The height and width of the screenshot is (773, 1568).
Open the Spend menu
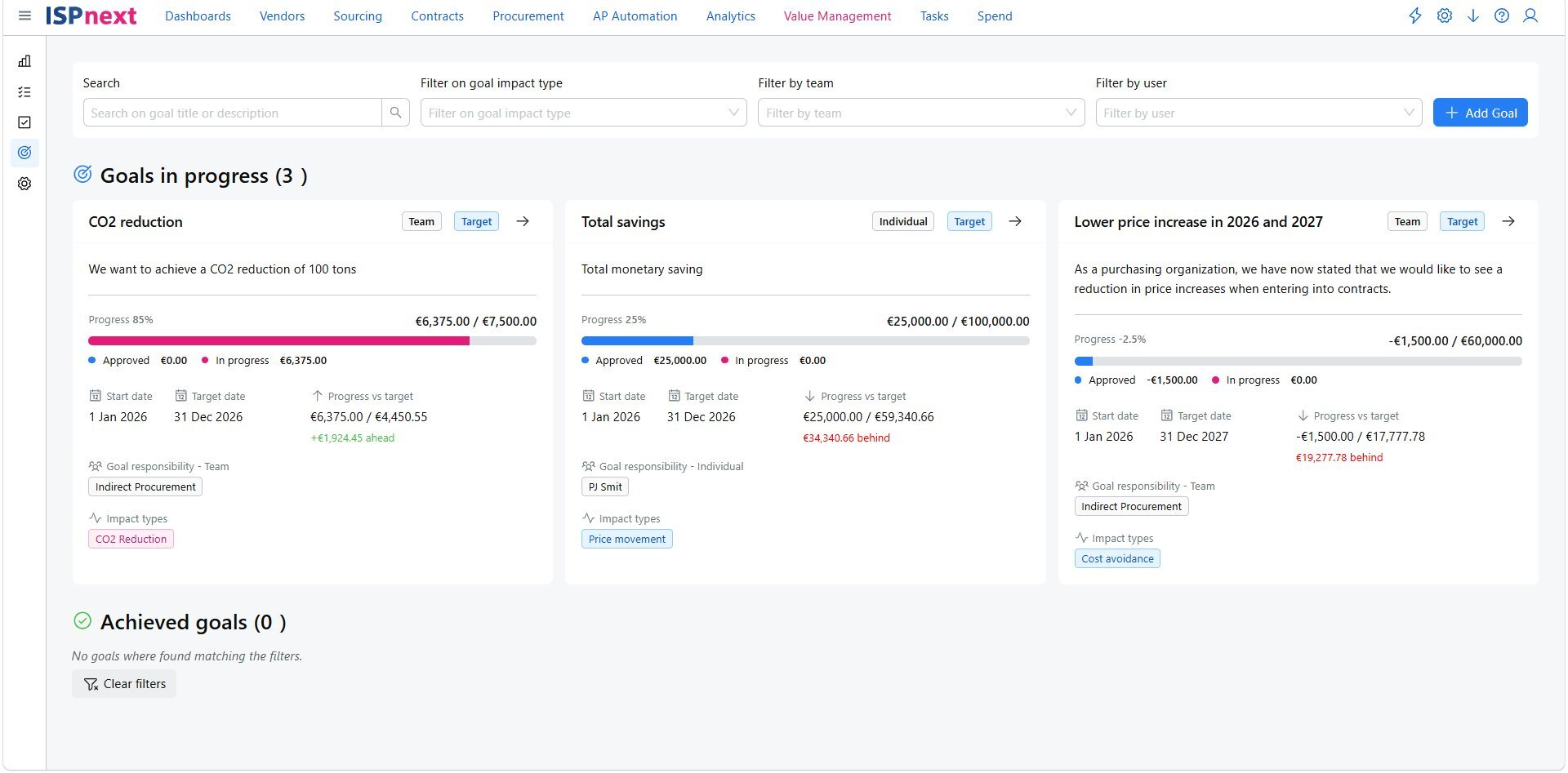click(x=995, y=16)
